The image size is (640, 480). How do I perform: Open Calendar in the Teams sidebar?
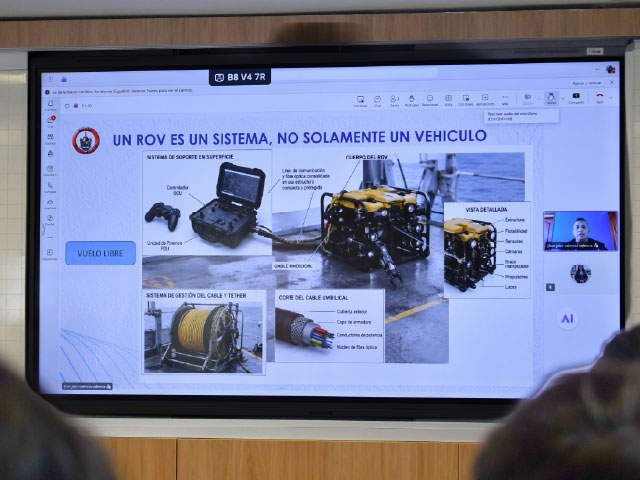[50, 170]
